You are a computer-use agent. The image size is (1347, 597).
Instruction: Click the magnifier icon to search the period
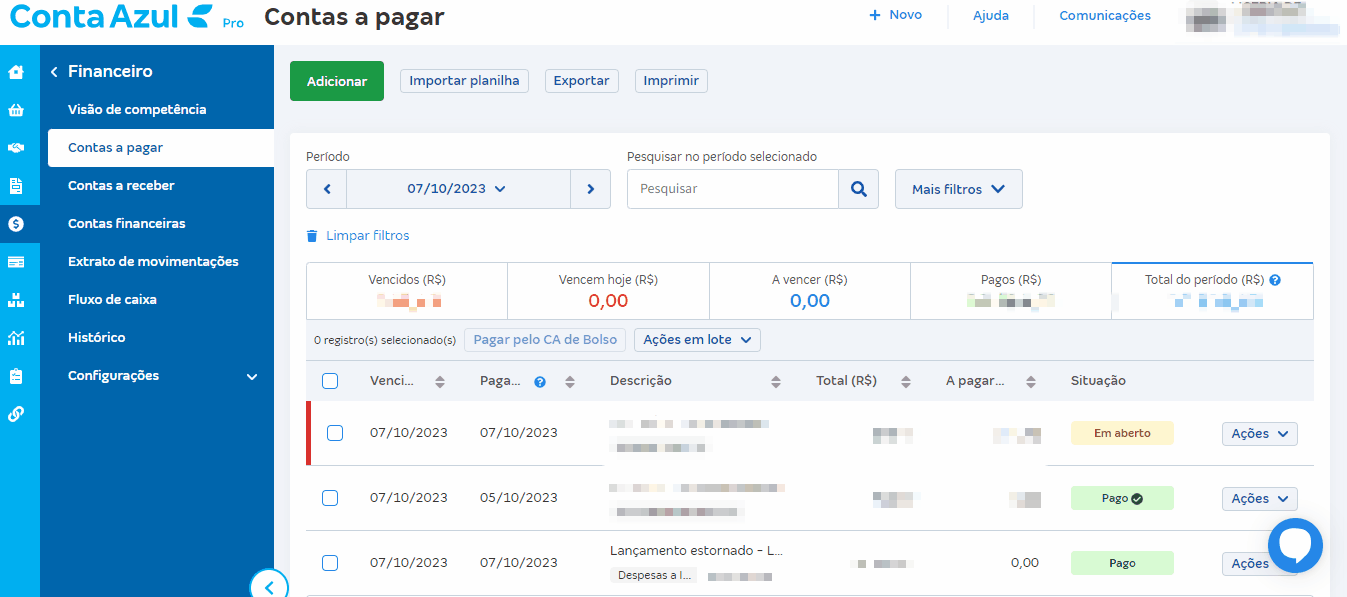858,189
